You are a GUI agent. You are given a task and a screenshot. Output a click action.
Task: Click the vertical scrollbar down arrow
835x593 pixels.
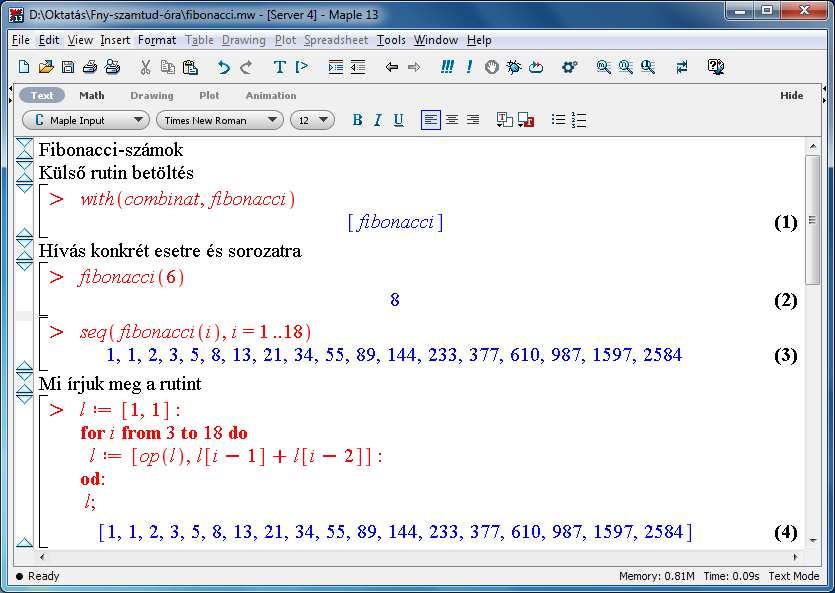coord(813,541)
